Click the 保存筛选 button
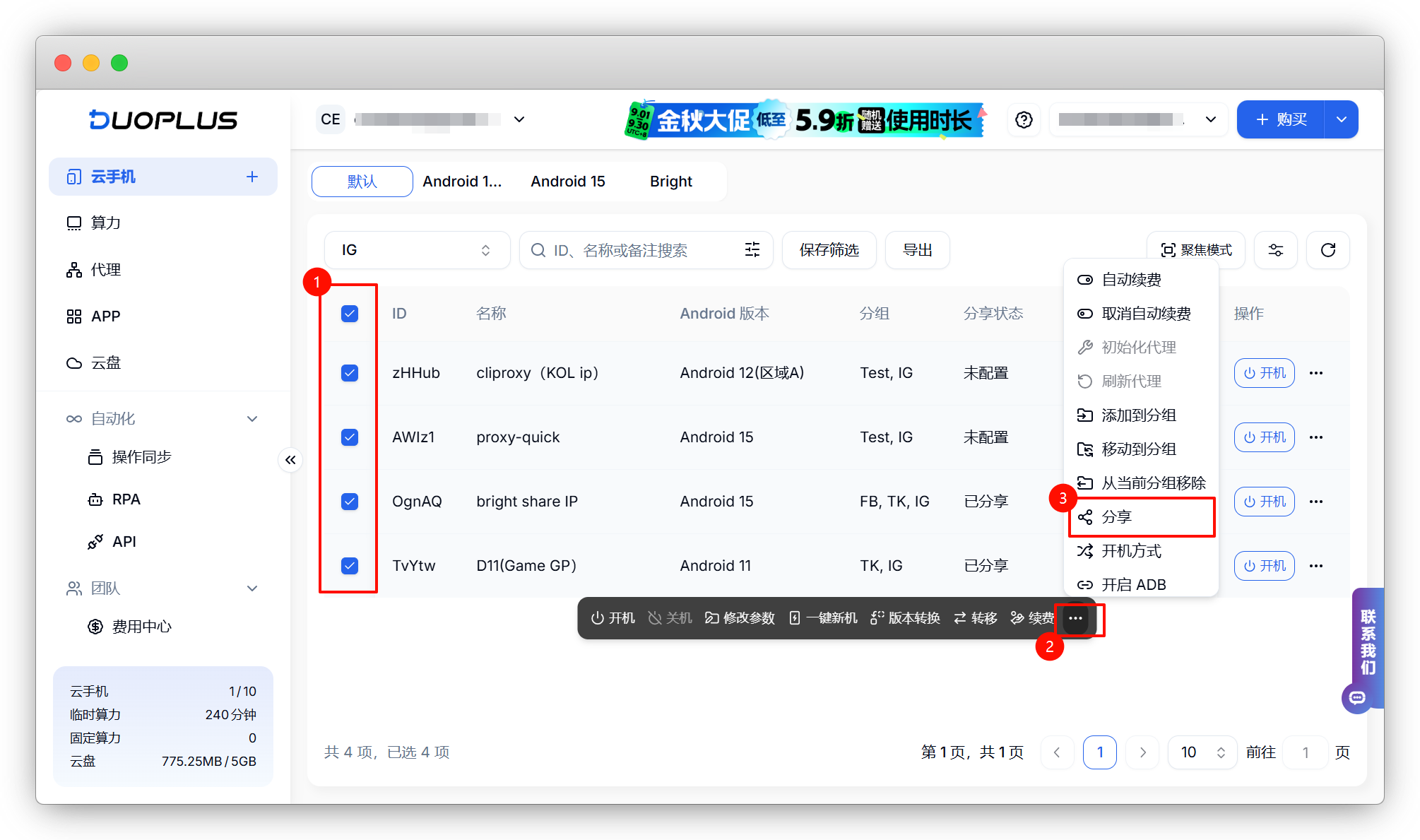 point(829,250)
